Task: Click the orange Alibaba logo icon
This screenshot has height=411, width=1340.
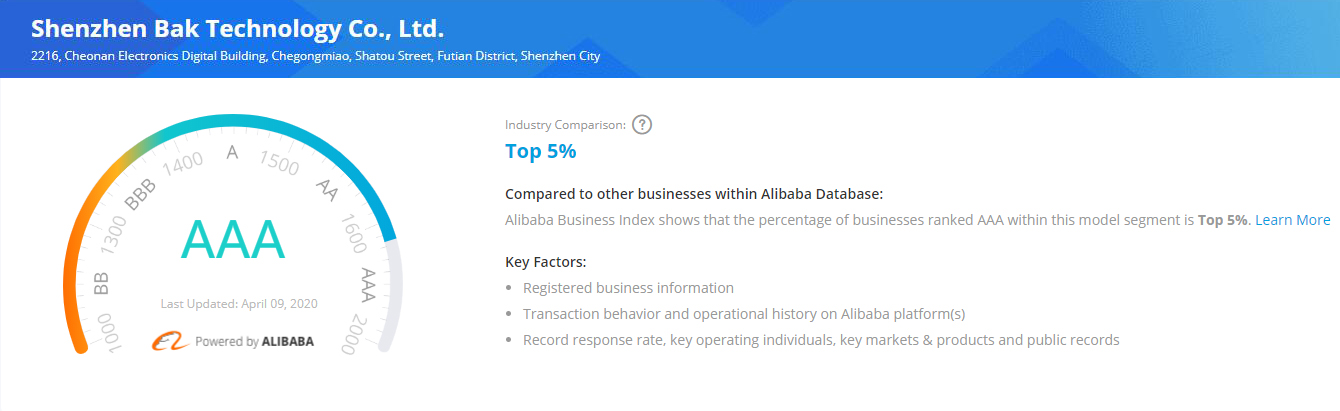Action: click(x=170, y=341)
